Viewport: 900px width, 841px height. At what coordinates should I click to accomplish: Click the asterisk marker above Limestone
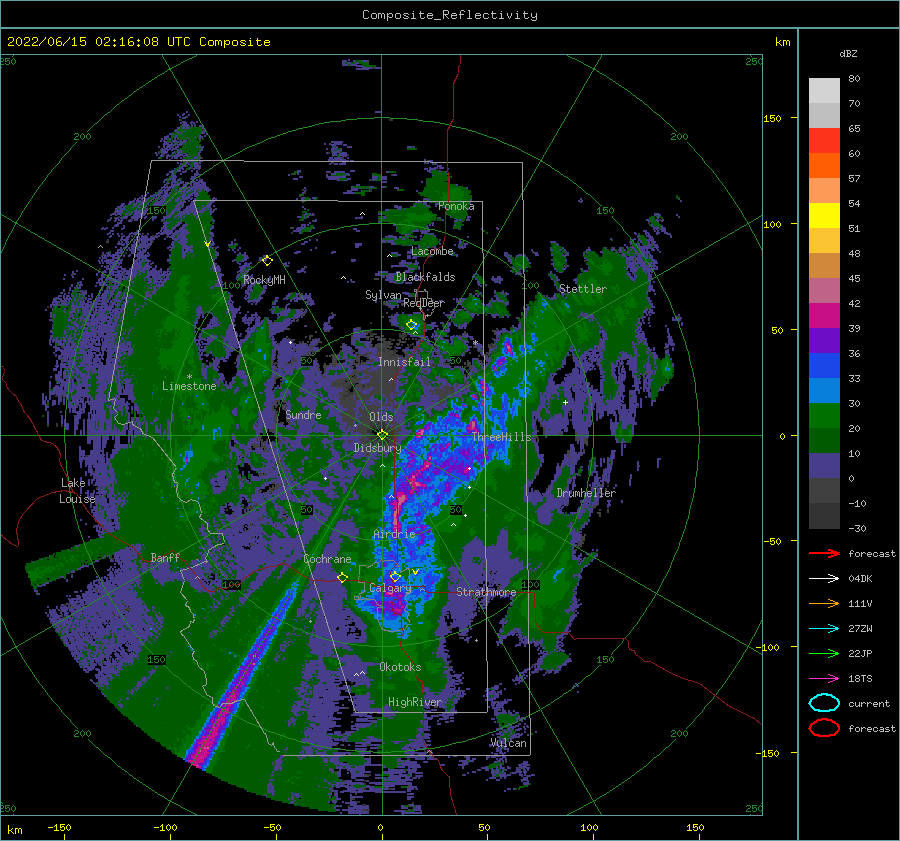[189, 377]
